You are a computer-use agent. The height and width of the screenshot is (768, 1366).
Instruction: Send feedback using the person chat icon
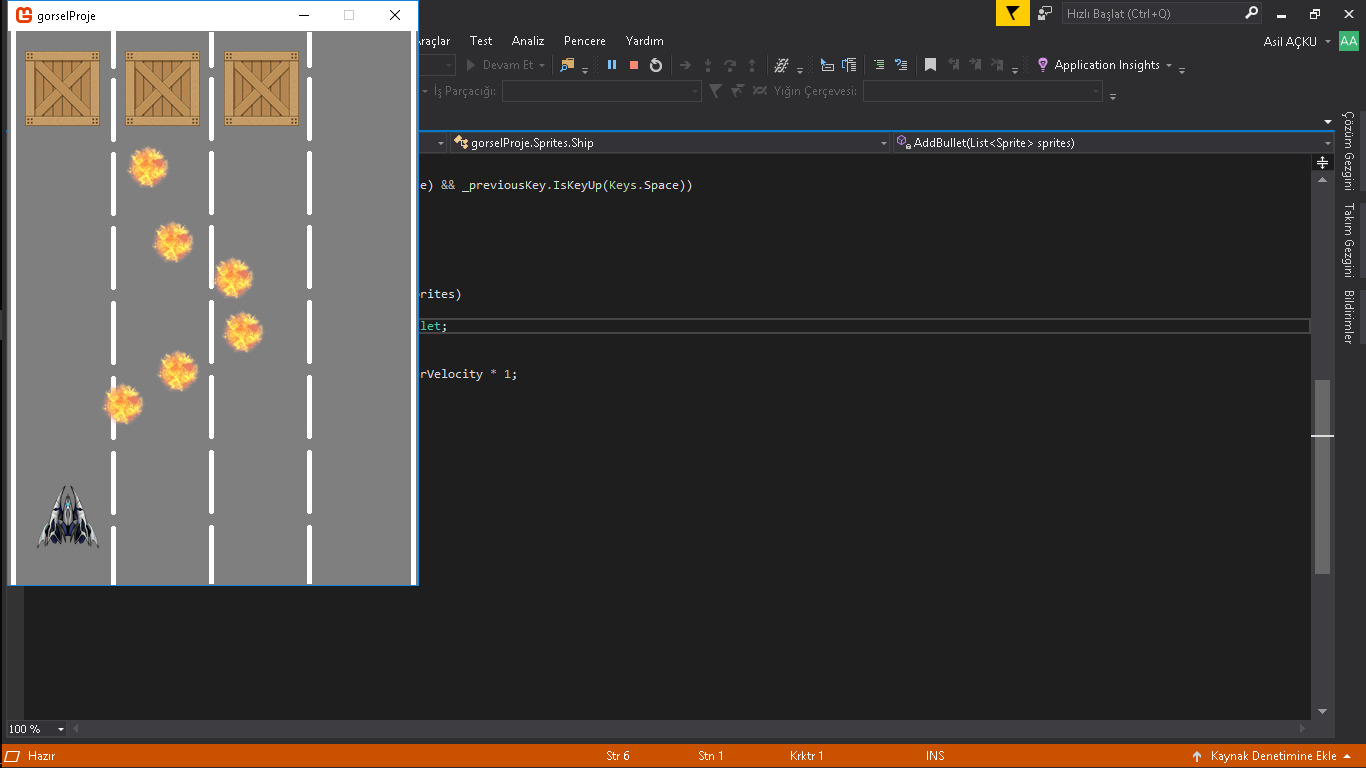[x=1045, y=13]
